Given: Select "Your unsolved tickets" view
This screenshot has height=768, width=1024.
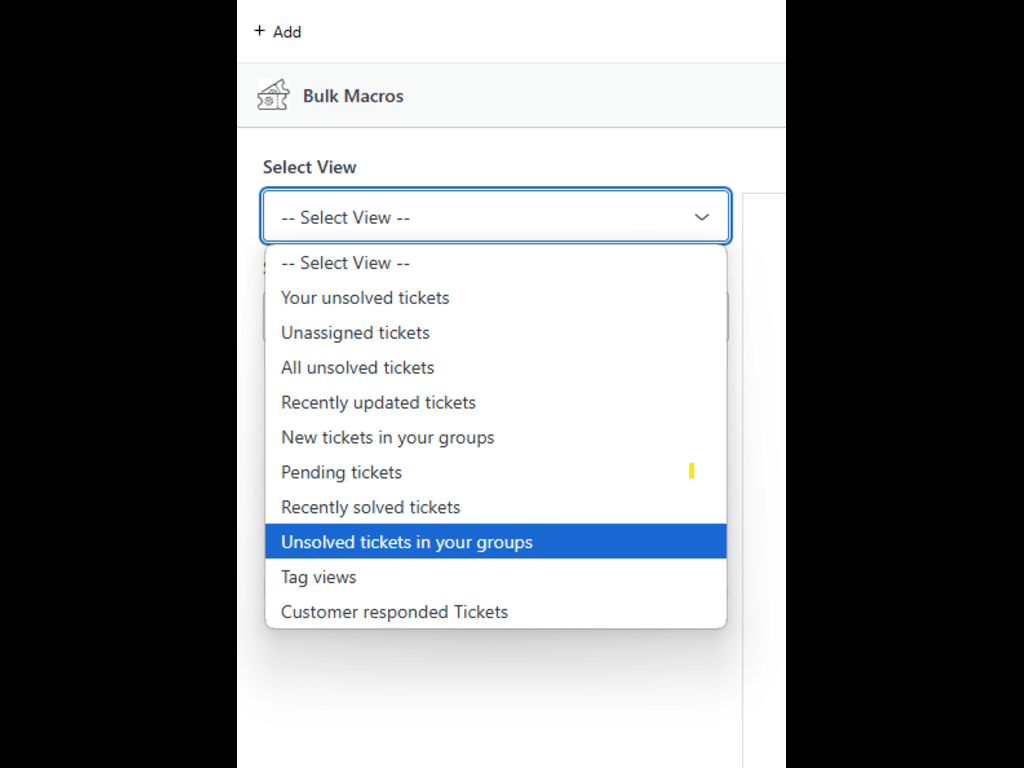Looking at the screenshot, I should (x=365, y=298).
